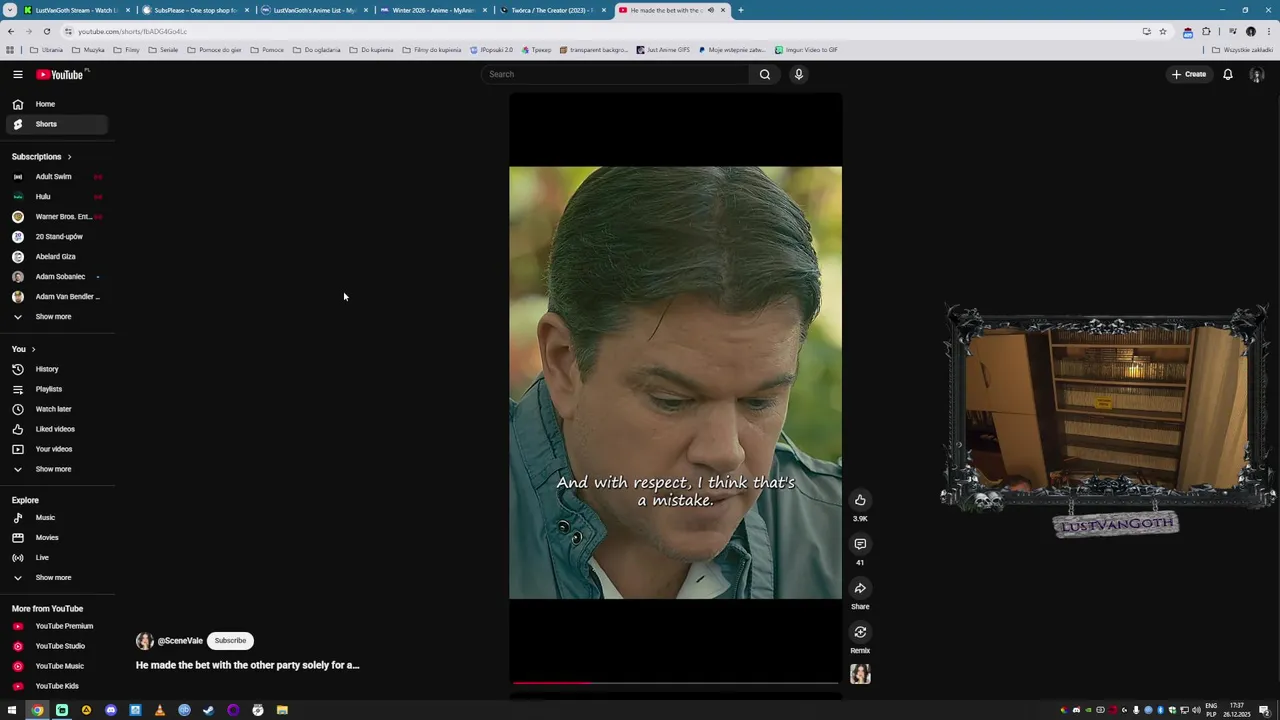Open the Seriale bookmarks folder
The image size is (1280, 720).
click(x=163, y=50)
